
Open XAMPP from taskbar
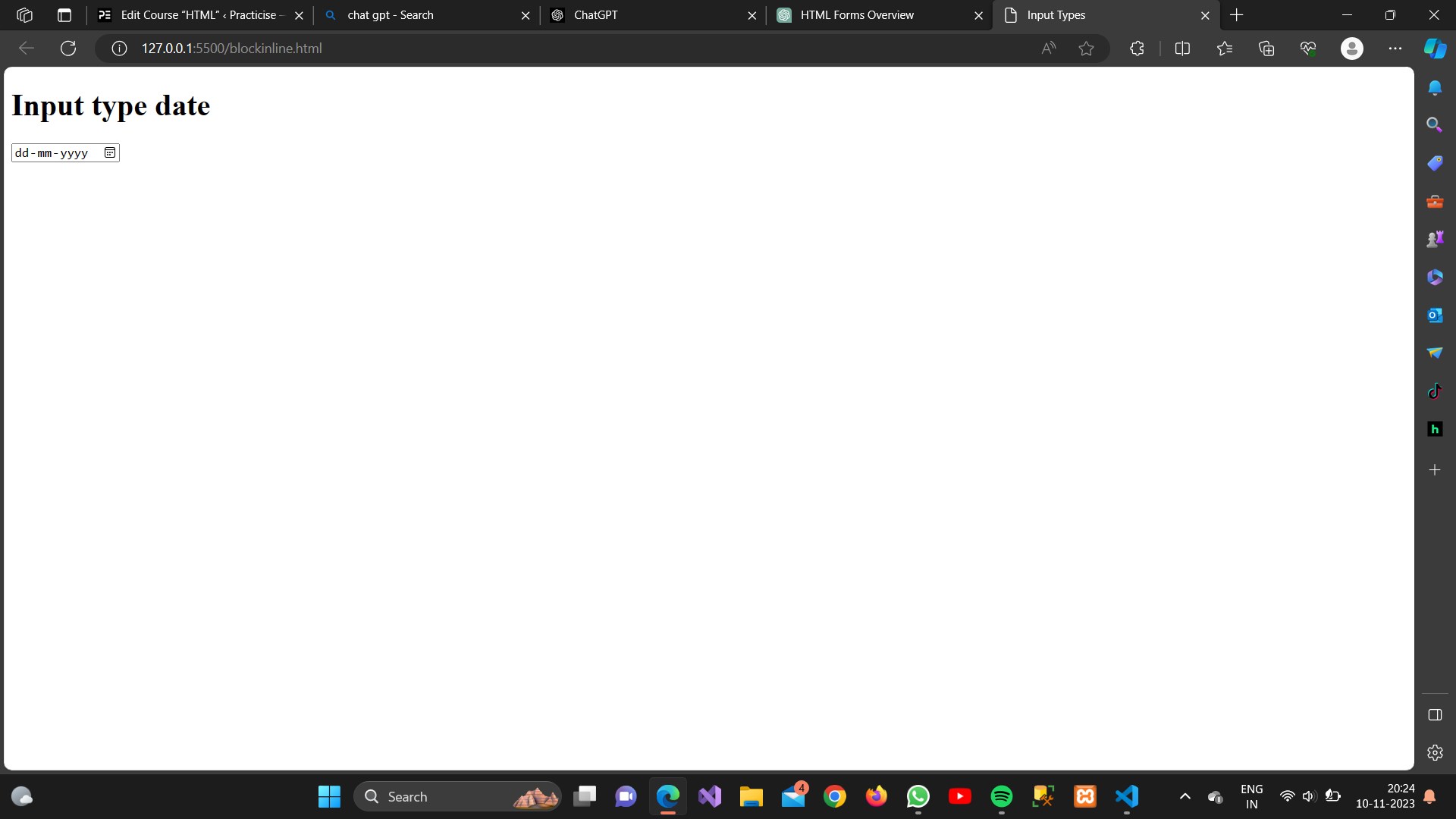pyautogui.click(x=1085, y=797)
